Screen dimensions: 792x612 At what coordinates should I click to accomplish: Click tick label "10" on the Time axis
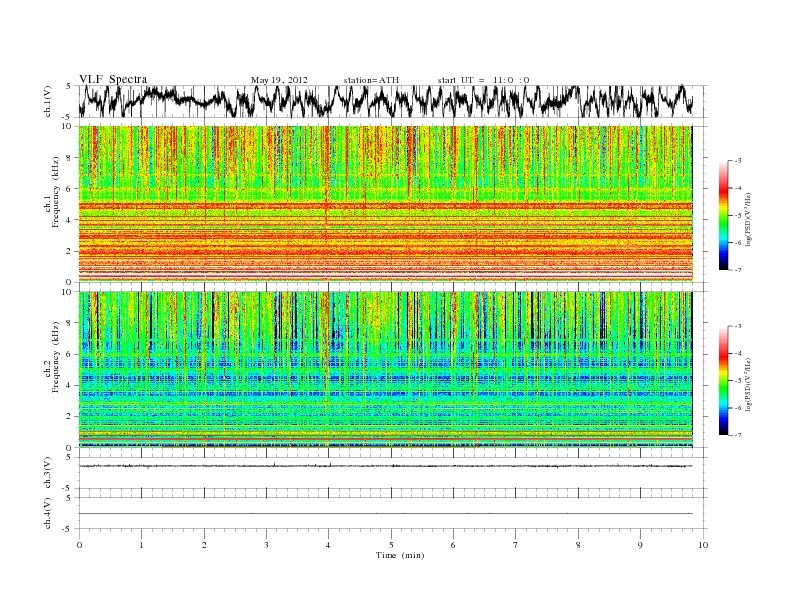point(703,545)
